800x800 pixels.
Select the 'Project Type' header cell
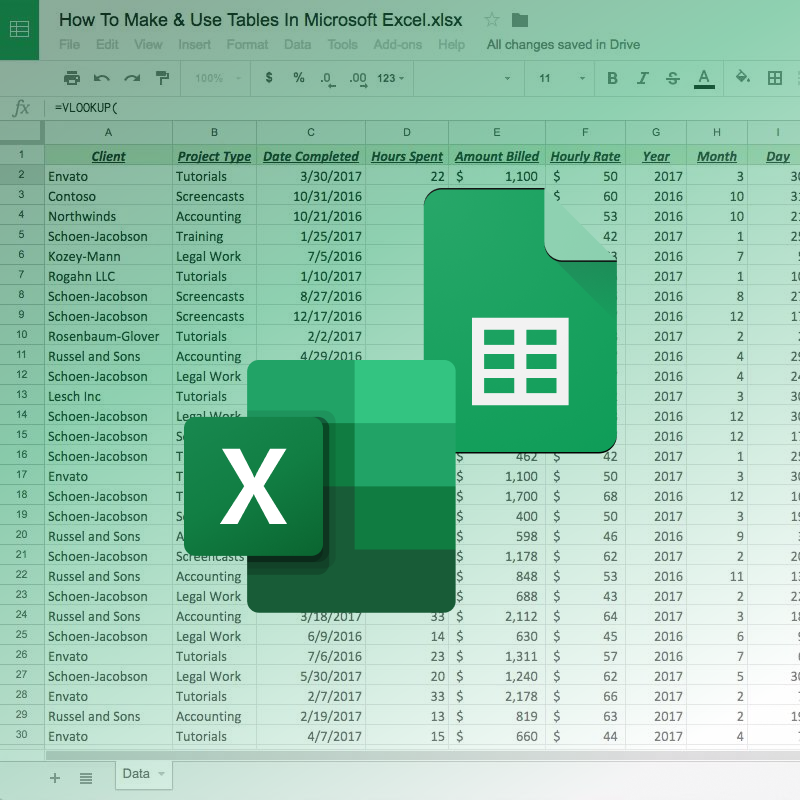pos(214,156)
